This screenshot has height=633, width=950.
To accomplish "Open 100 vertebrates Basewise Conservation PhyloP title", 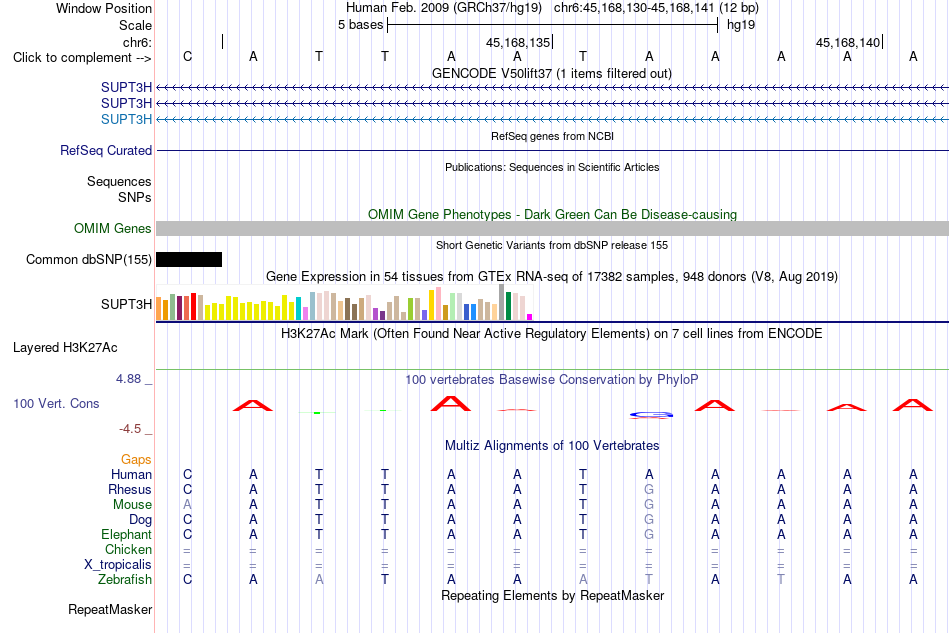I will click(552, 380).
